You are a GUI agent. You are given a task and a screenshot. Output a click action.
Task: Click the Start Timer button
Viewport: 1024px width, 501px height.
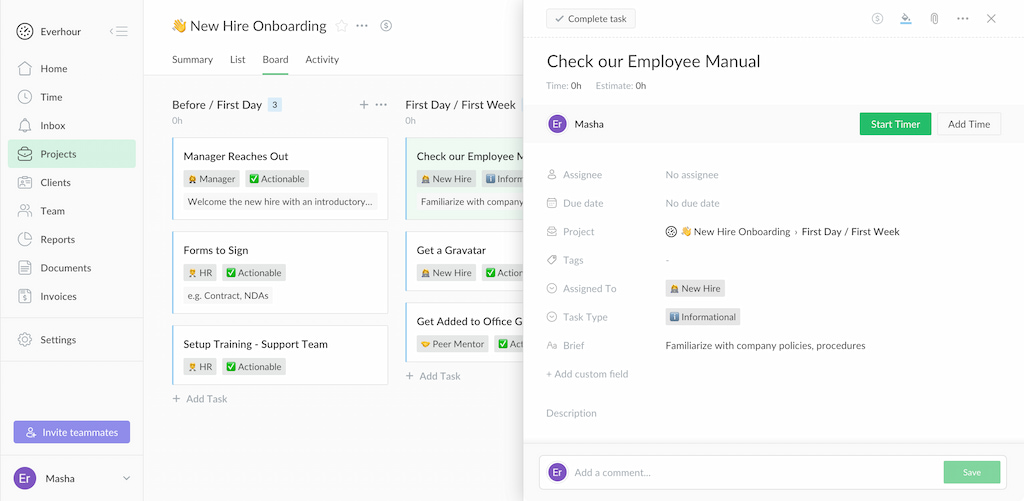[x=895, y=124]
